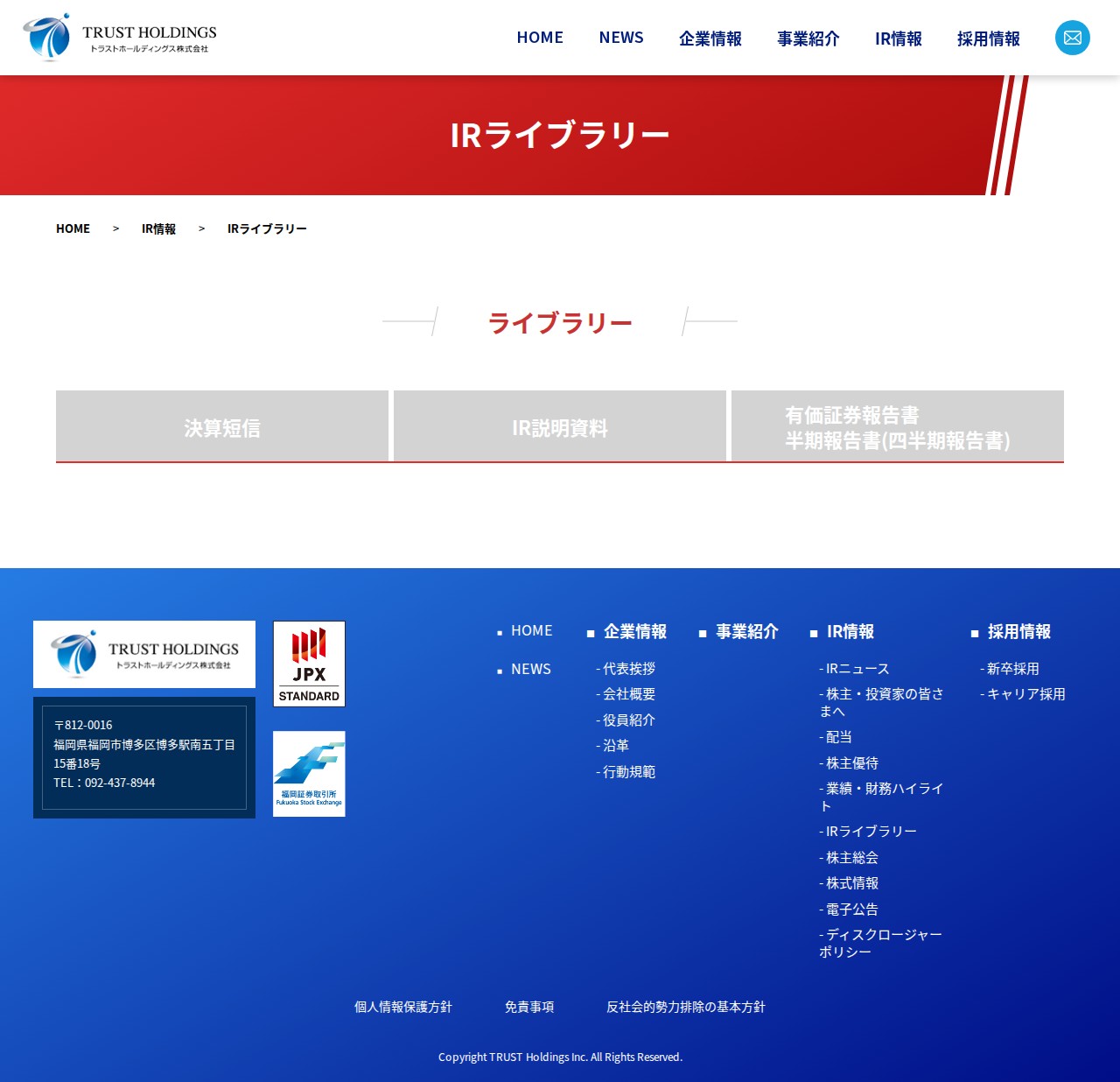Click Copyright TRUST Holdings Inc. text
The image size is (1120, 1082).
coord(560,1057)
